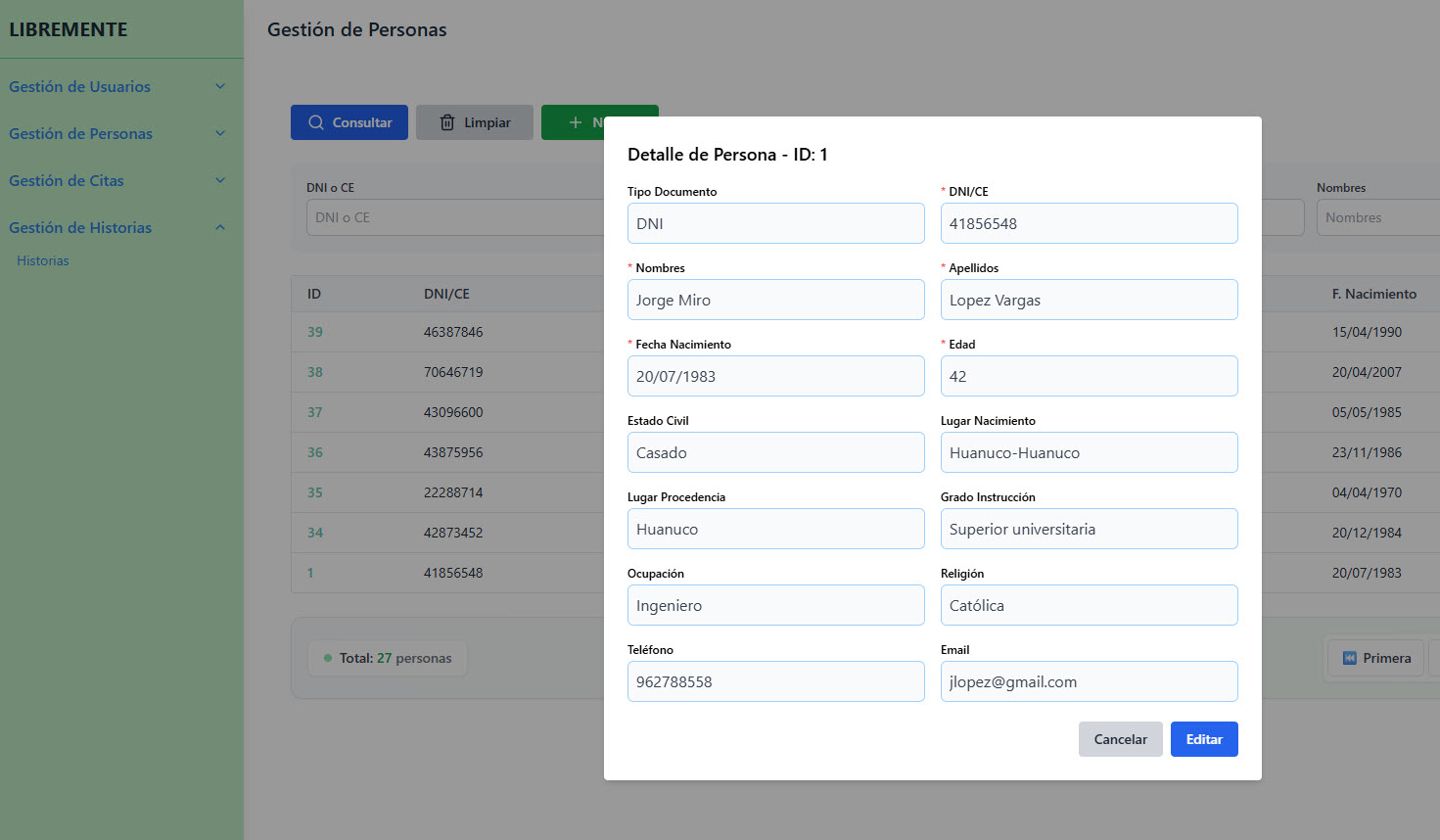Click the Lugar Nacimiento field
The width and height of the screenshot is (1440, 840).
1090,452
